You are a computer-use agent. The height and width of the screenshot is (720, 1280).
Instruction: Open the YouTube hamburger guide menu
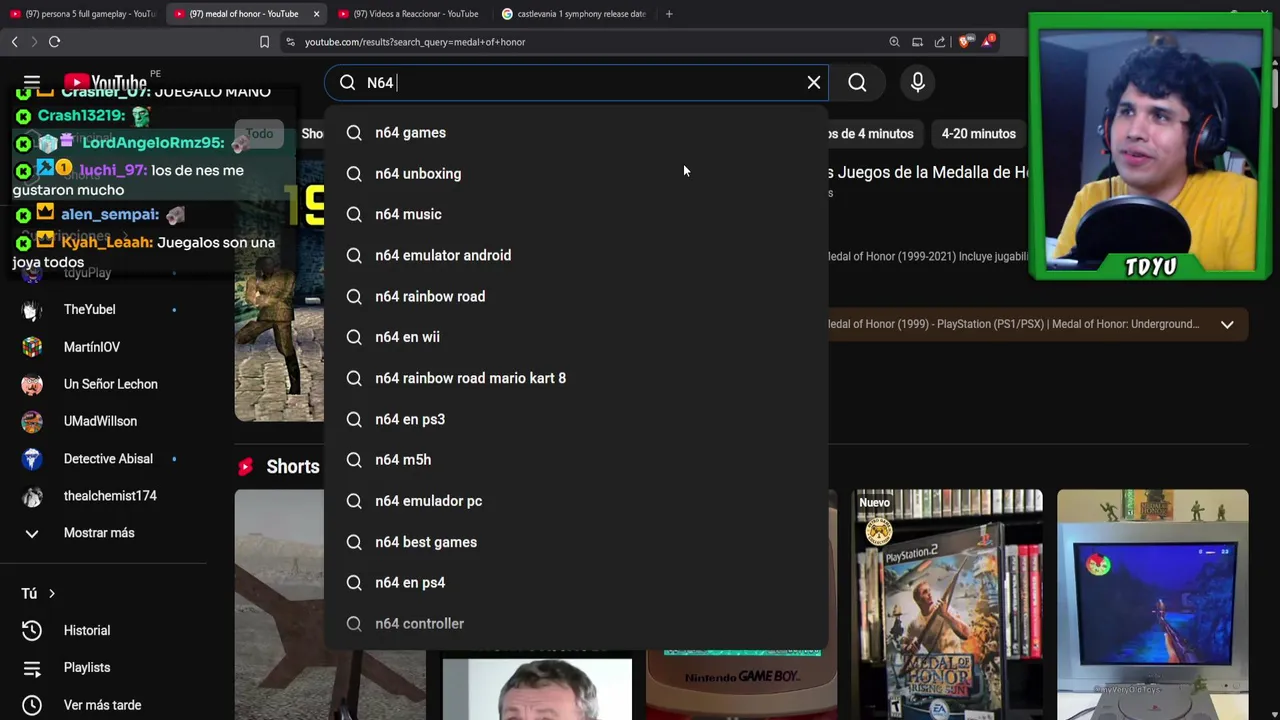click(32, 82)
